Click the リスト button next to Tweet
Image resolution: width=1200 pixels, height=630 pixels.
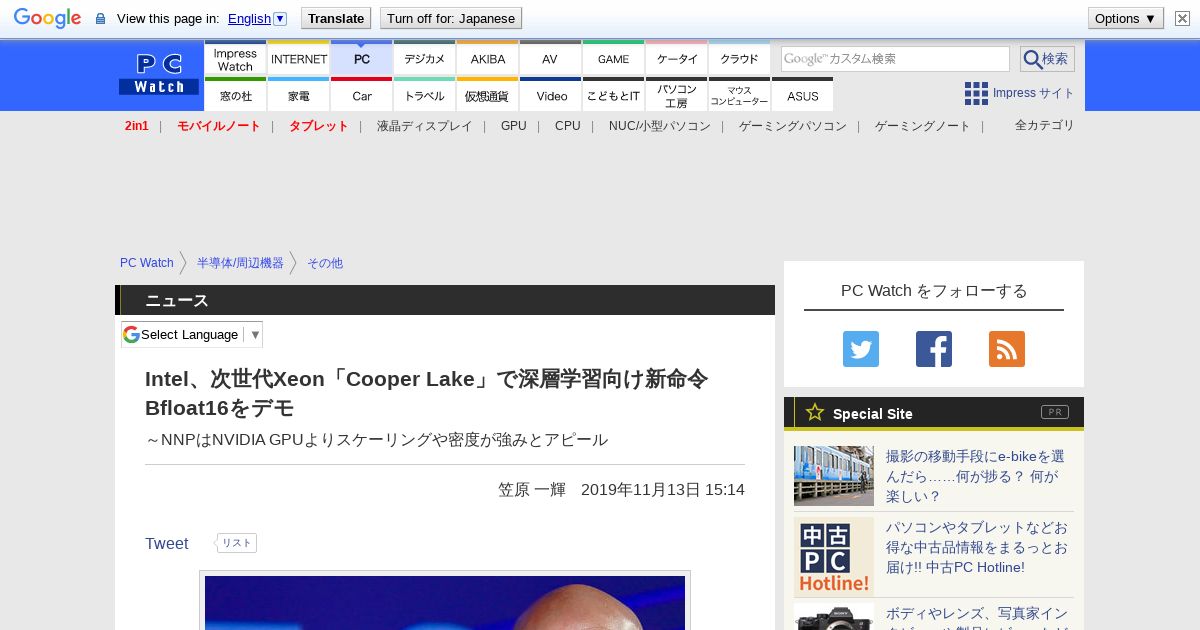(237, 543)
